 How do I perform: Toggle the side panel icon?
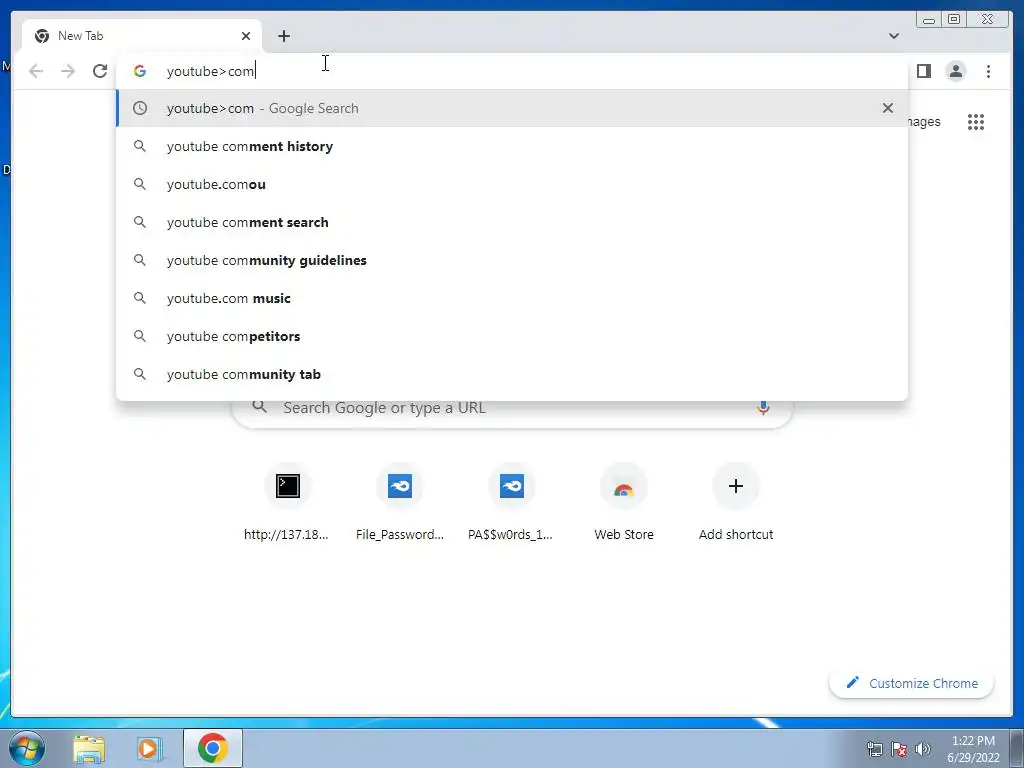tap(923, 71)
